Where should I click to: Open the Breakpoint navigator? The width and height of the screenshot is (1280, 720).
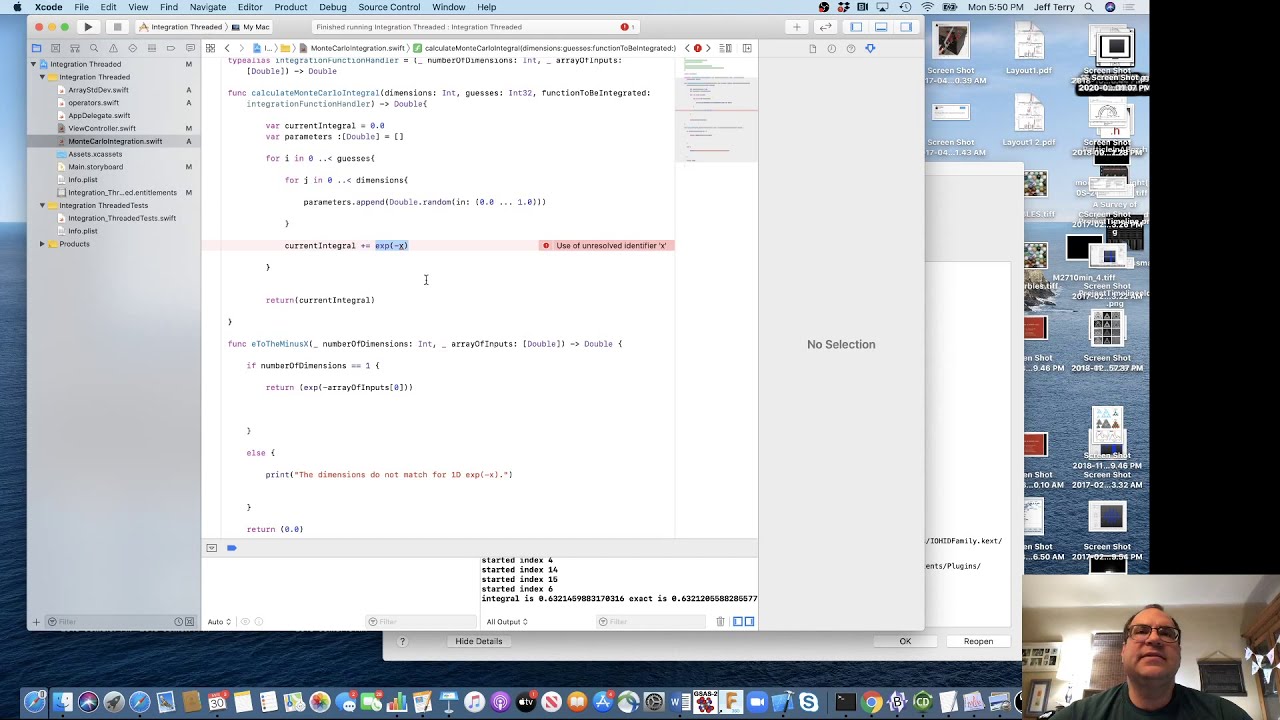(x=170, y=48)
